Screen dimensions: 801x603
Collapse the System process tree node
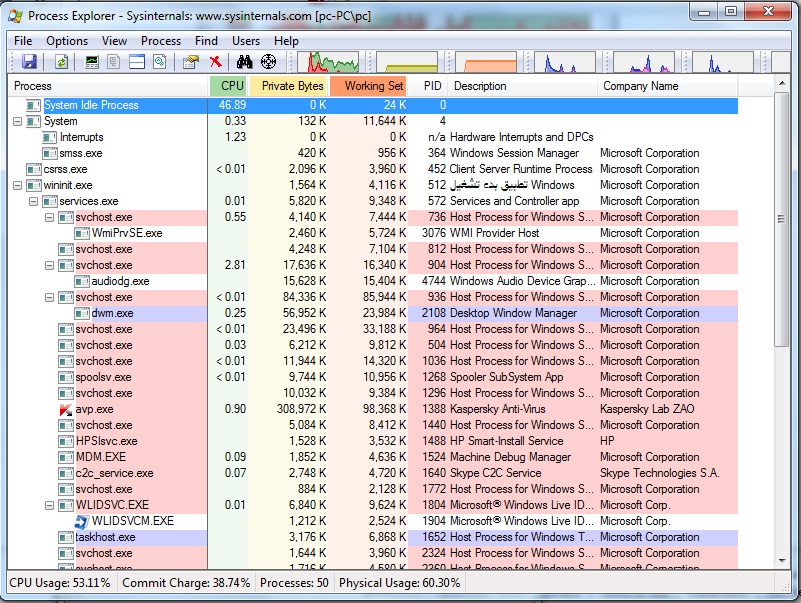18,121
